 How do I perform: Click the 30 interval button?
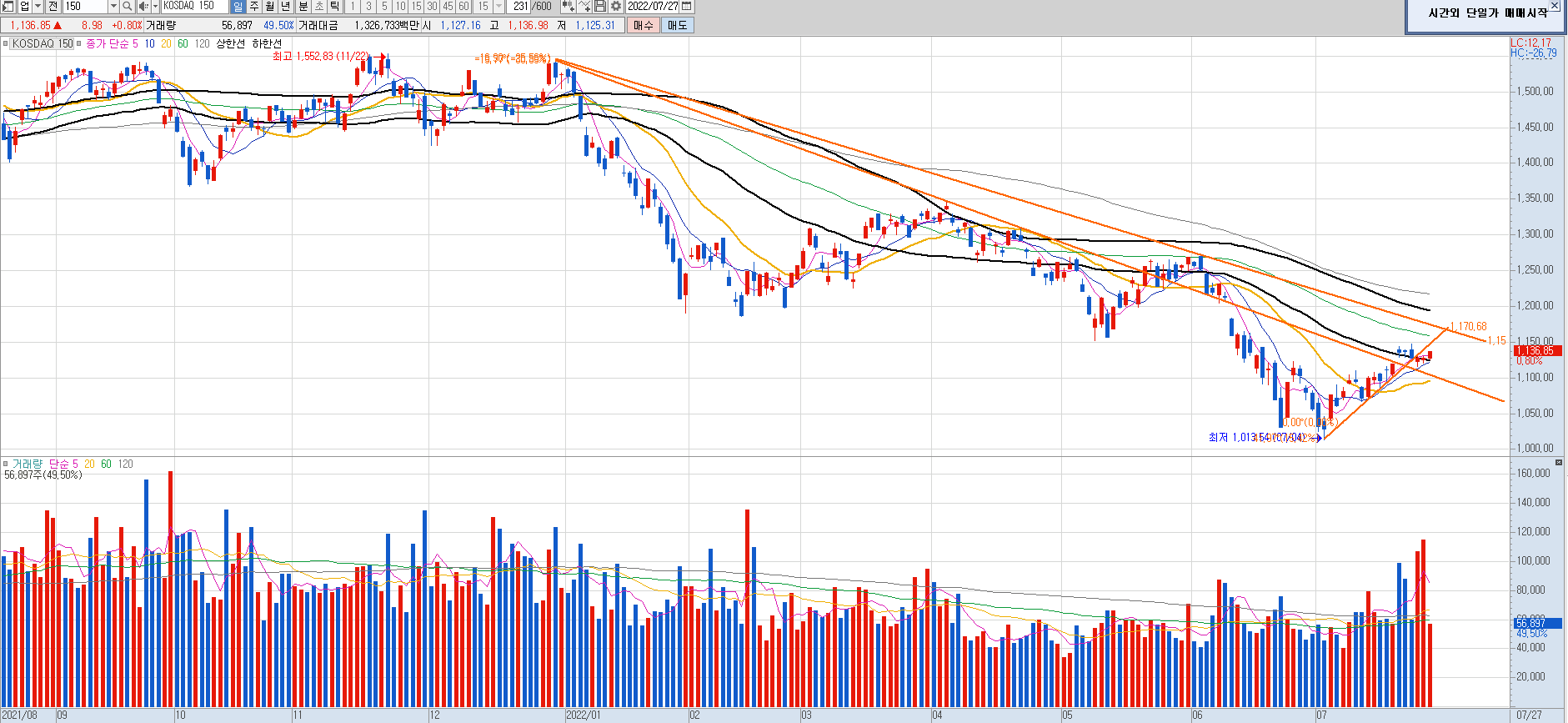(x=432, y=6)
